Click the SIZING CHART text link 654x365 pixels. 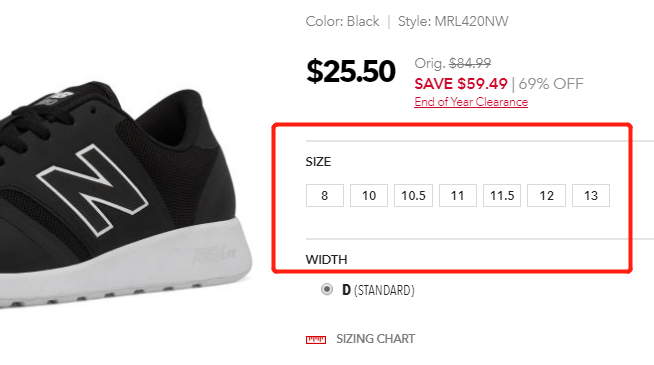[375, 339]
